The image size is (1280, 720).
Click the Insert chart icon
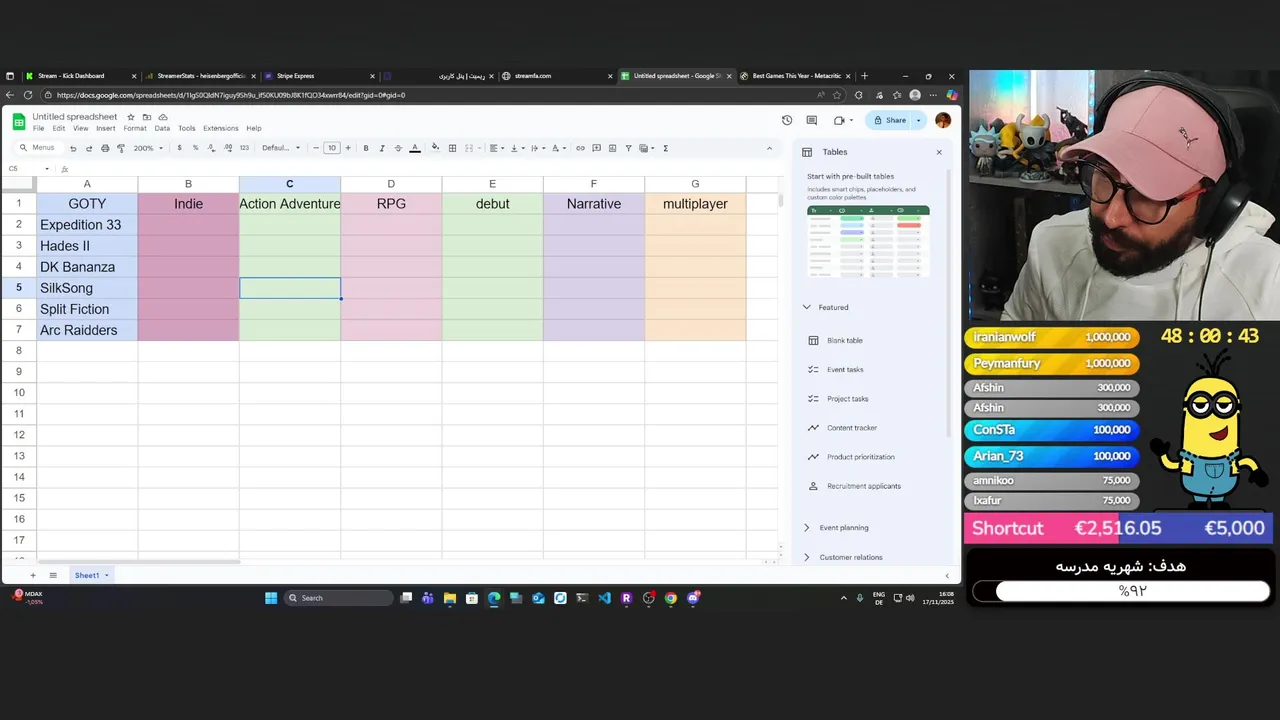pos(612,148)
